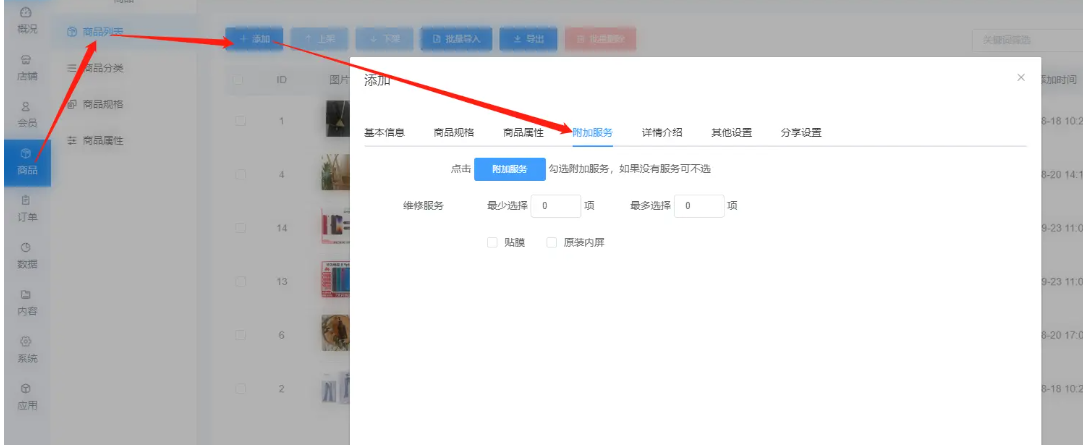Select the 附加服务 tab

(x=593, y=133)
